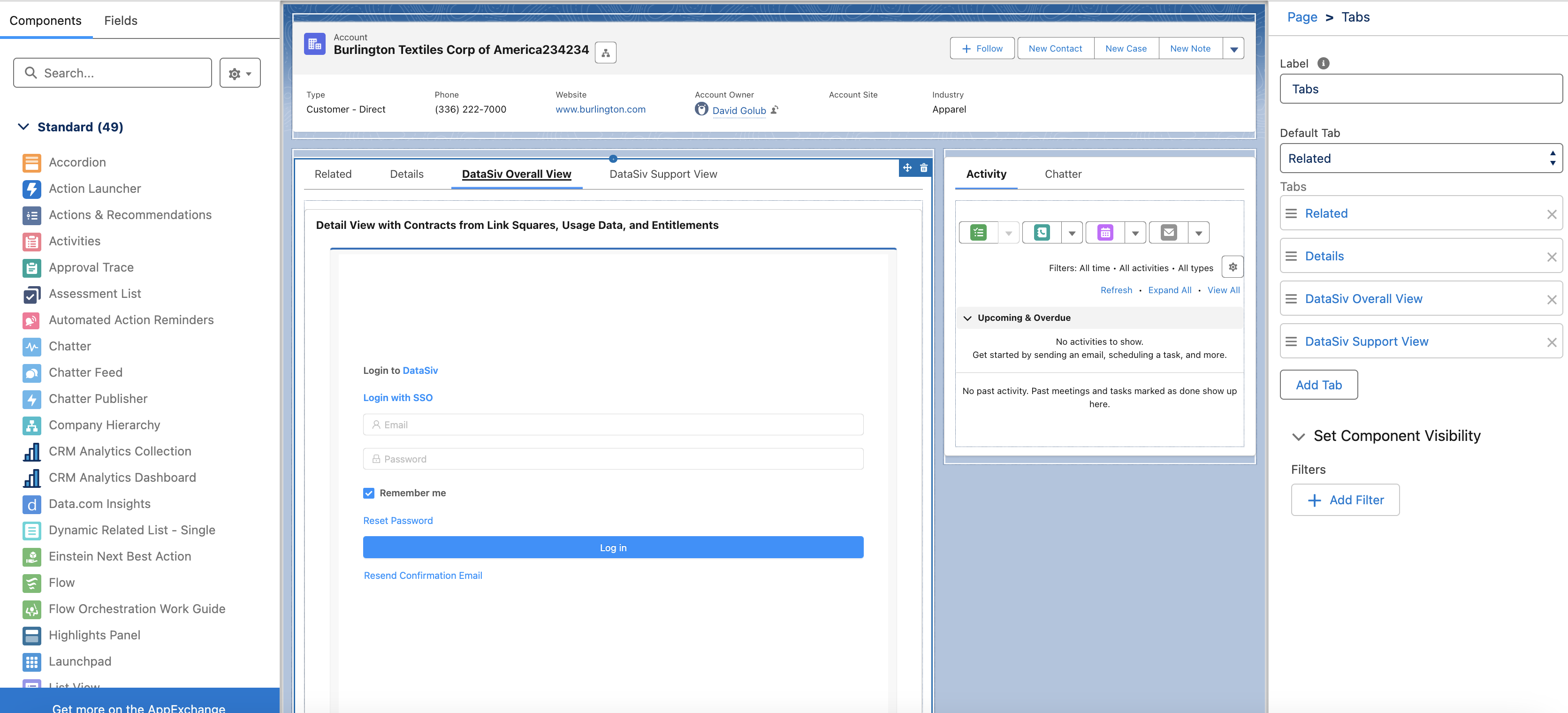1568x713 pixels.
Task: Click the New Event calendar icon
Action: pos(1105,233)
